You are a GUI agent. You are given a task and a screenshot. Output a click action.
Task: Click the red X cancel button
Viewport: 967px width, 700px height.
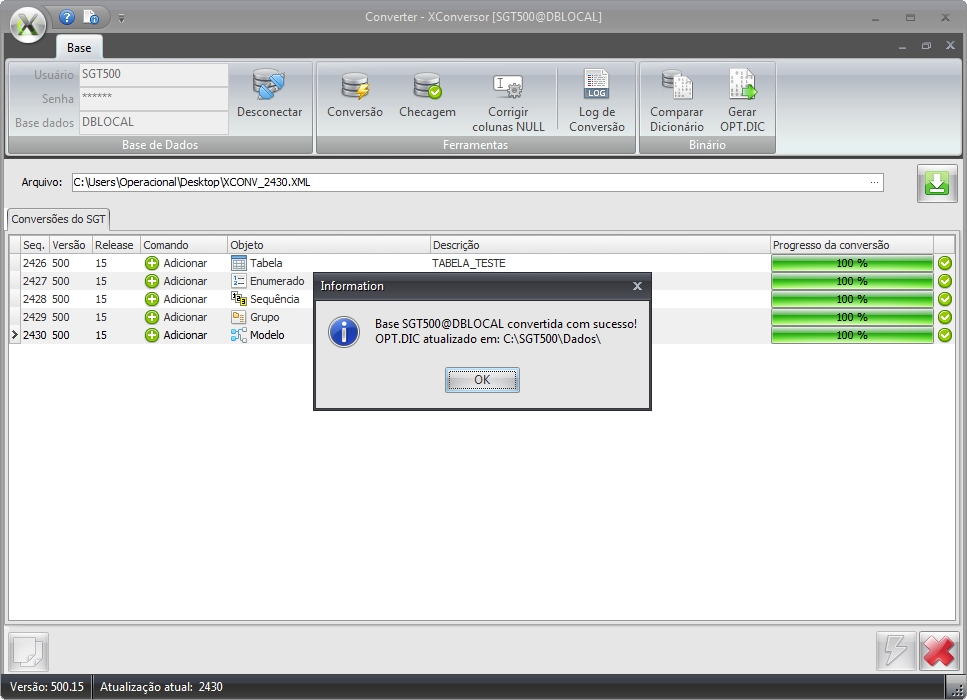coord(938,651)
